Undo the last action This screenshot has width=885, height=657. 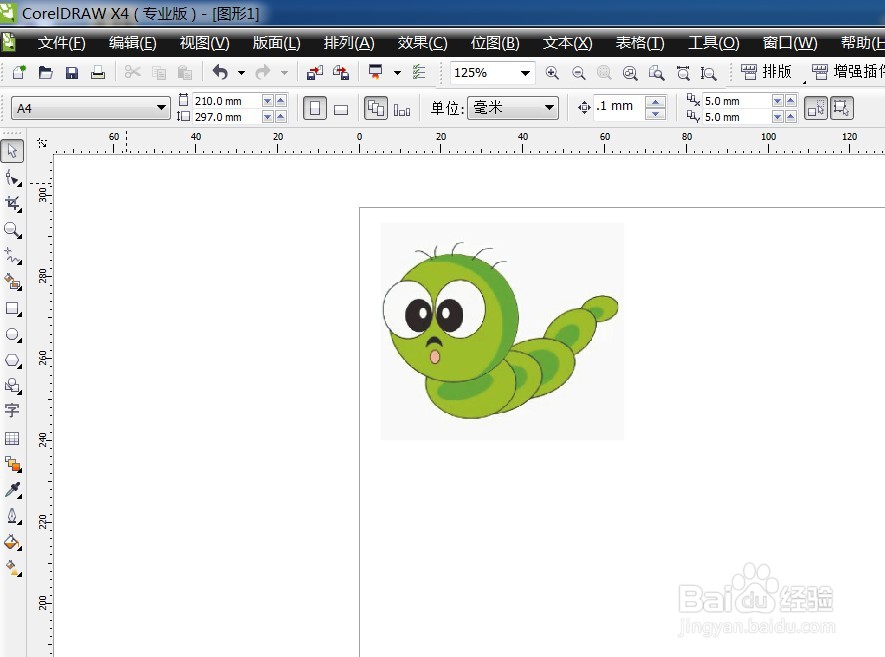coord(220,72)
